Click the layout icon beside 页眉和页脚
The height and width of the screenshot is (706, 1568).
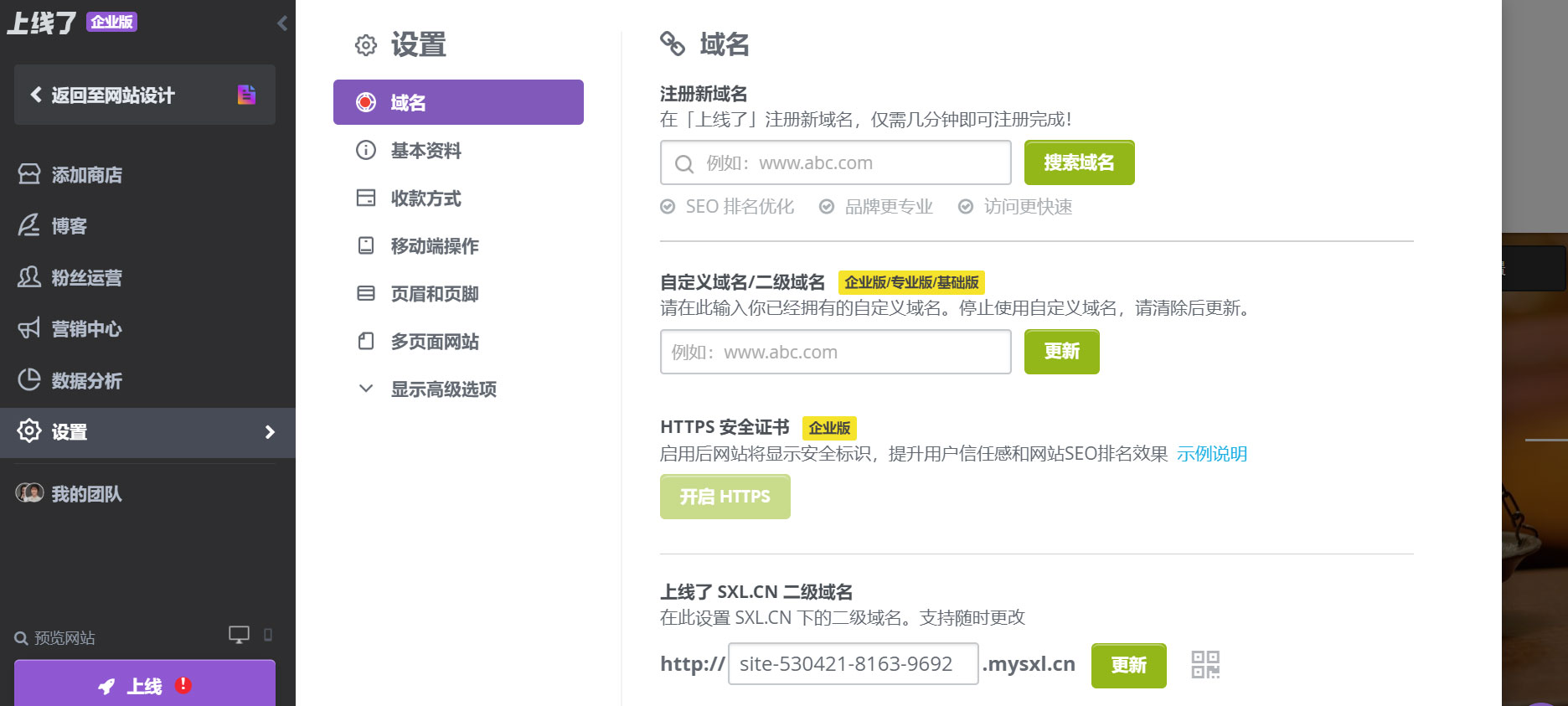(x=366, y=293)
